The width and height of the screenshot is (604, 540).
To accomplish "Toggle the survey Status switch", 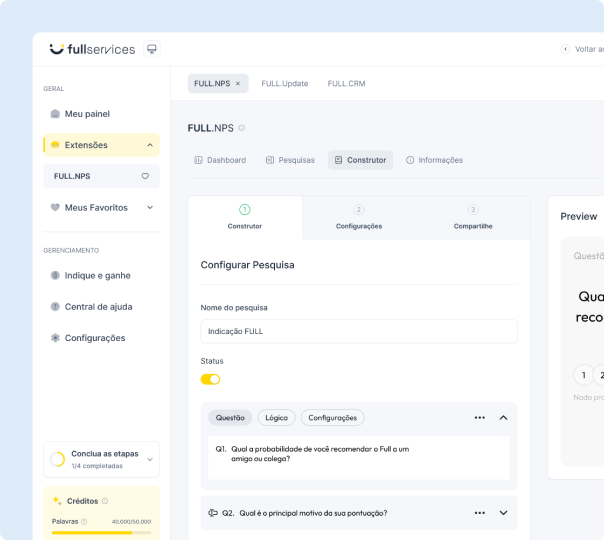I will click(210, 379).
